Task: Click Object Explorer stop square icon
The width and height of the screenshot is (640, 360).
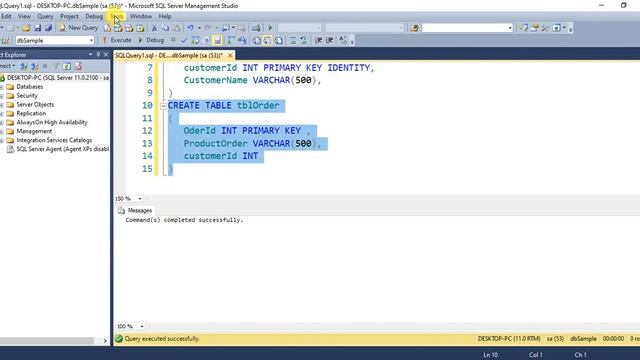Action: 45,66
